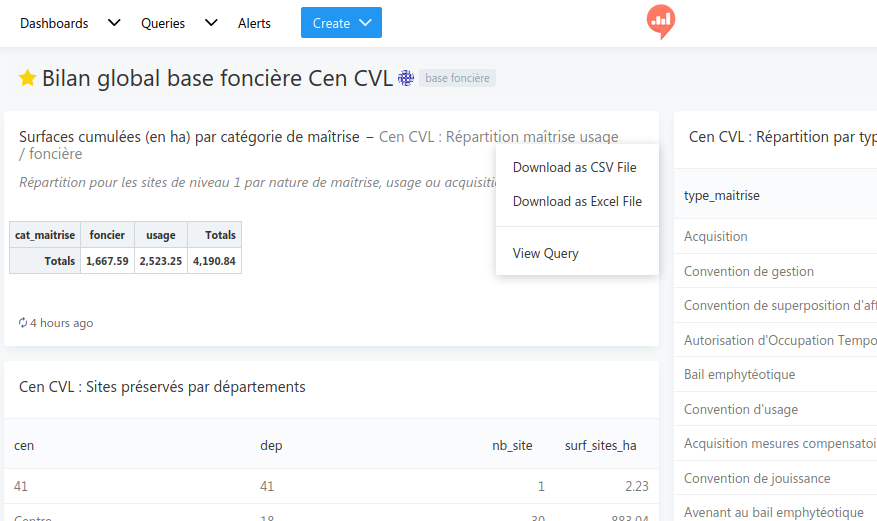The width and height of the screenshot is (877, 521).
Task: Open the Répartition maîtrise usage query link
Action: (498, 137)
